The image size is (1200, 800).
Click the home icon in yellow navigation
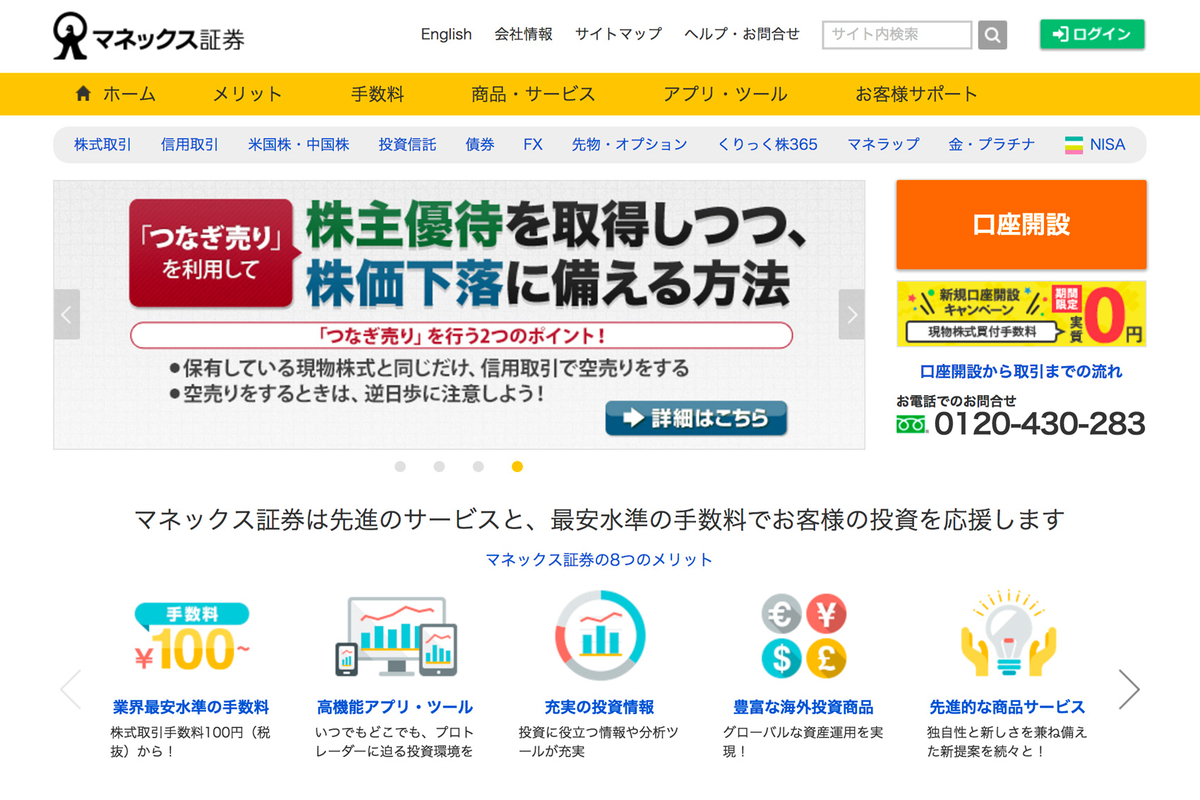coord(84,94)
